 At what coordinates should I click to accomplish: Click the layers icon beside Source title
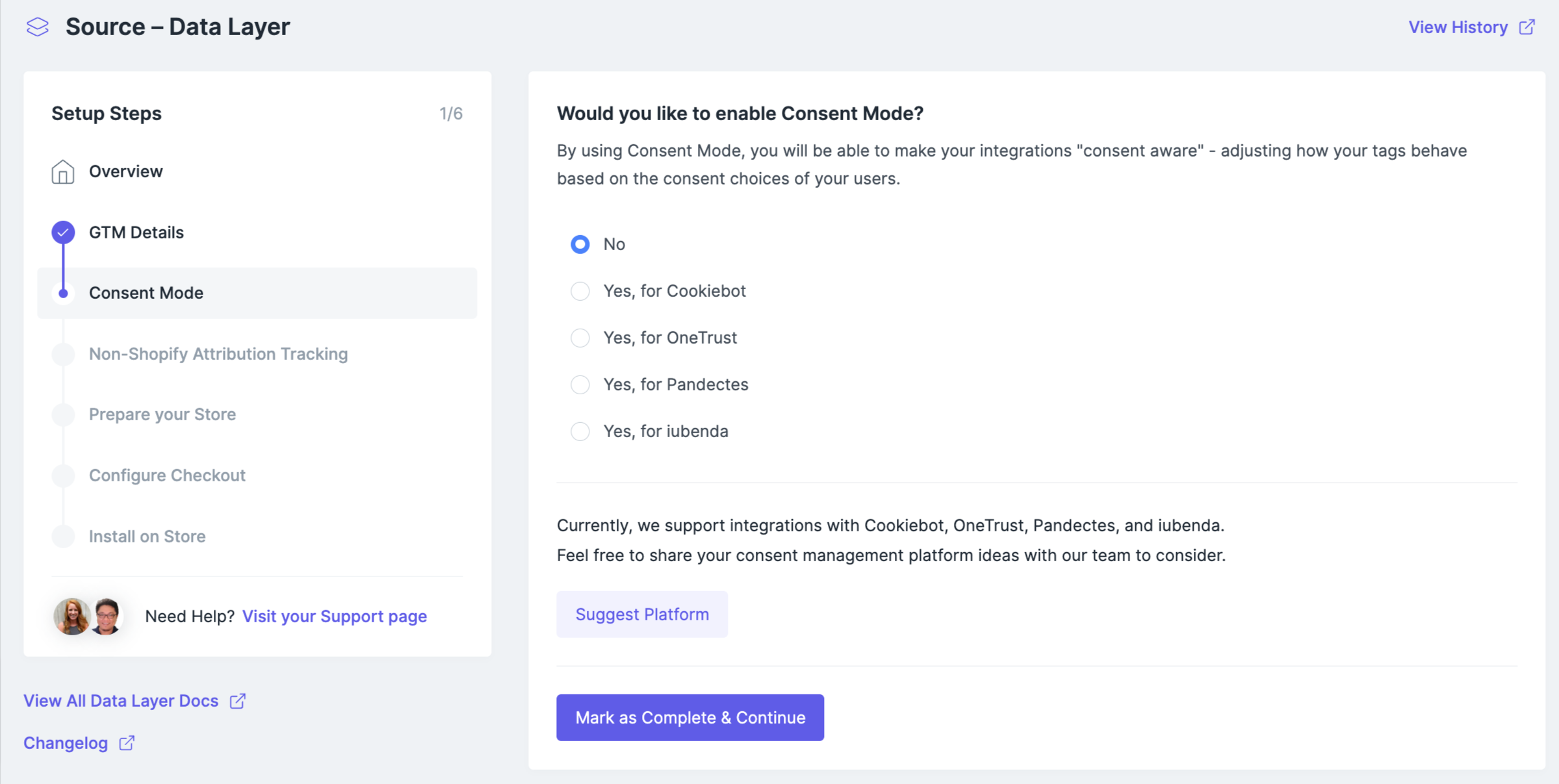coord(38,27)
